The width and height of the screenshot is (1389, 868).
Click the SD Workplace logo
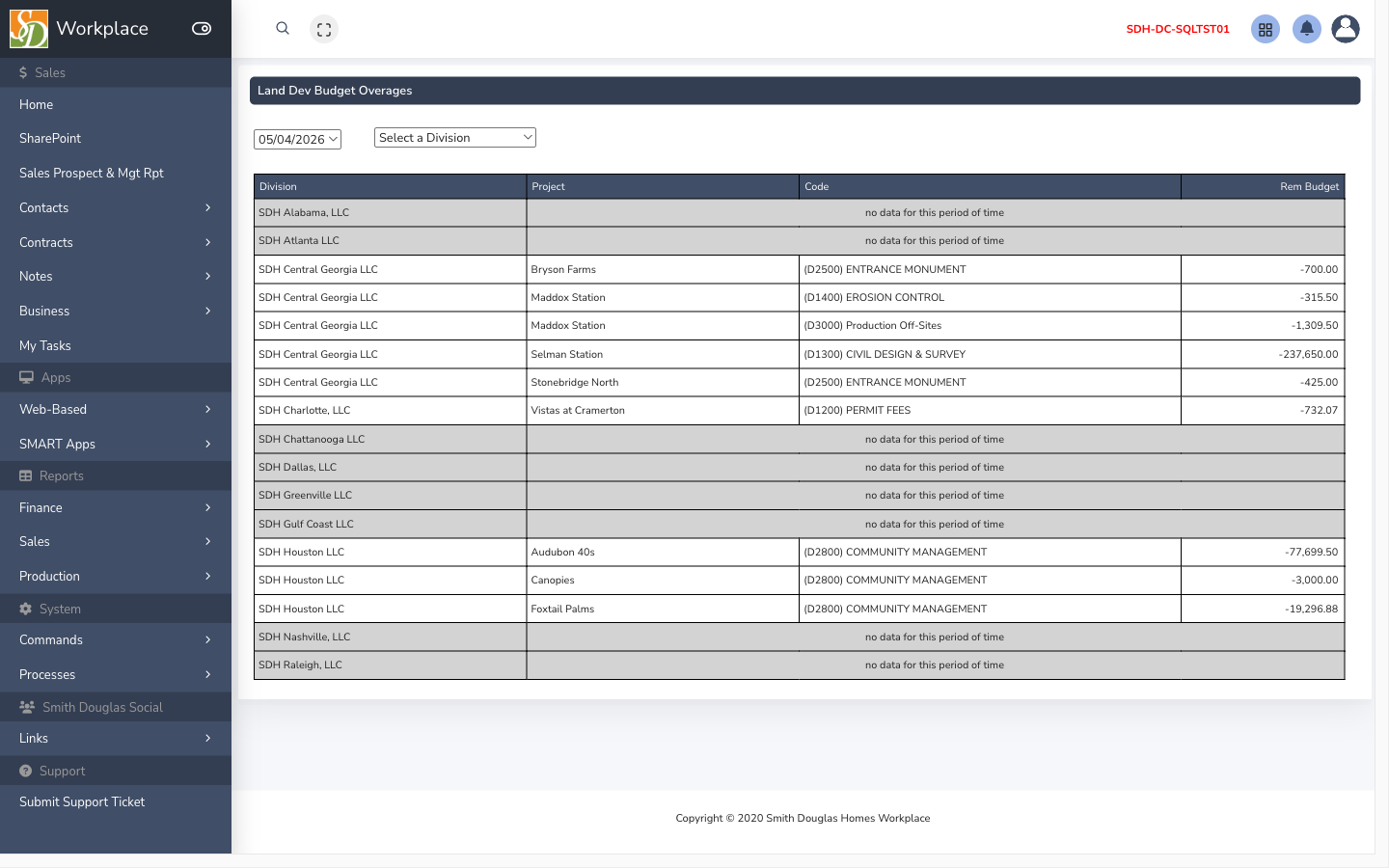pyautogui.click(x=29, y=29)
